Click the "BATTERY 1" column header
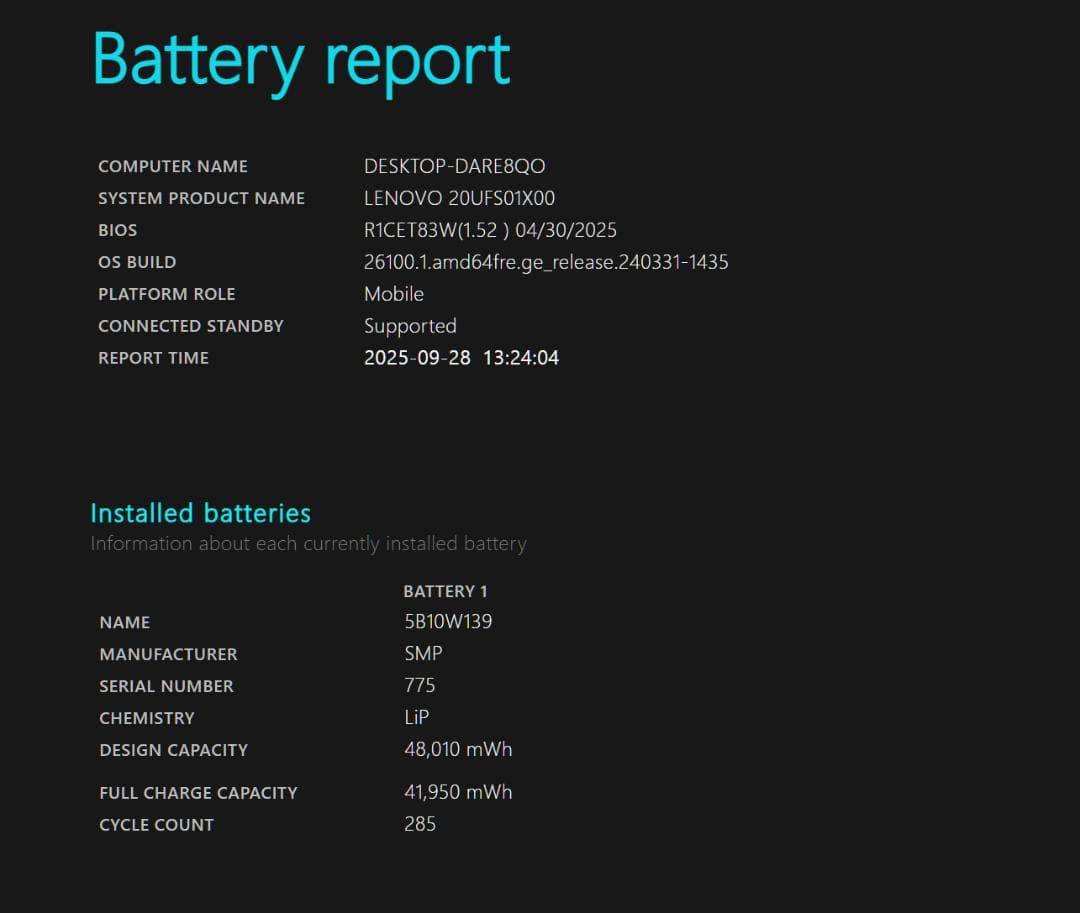 (445, 591)
